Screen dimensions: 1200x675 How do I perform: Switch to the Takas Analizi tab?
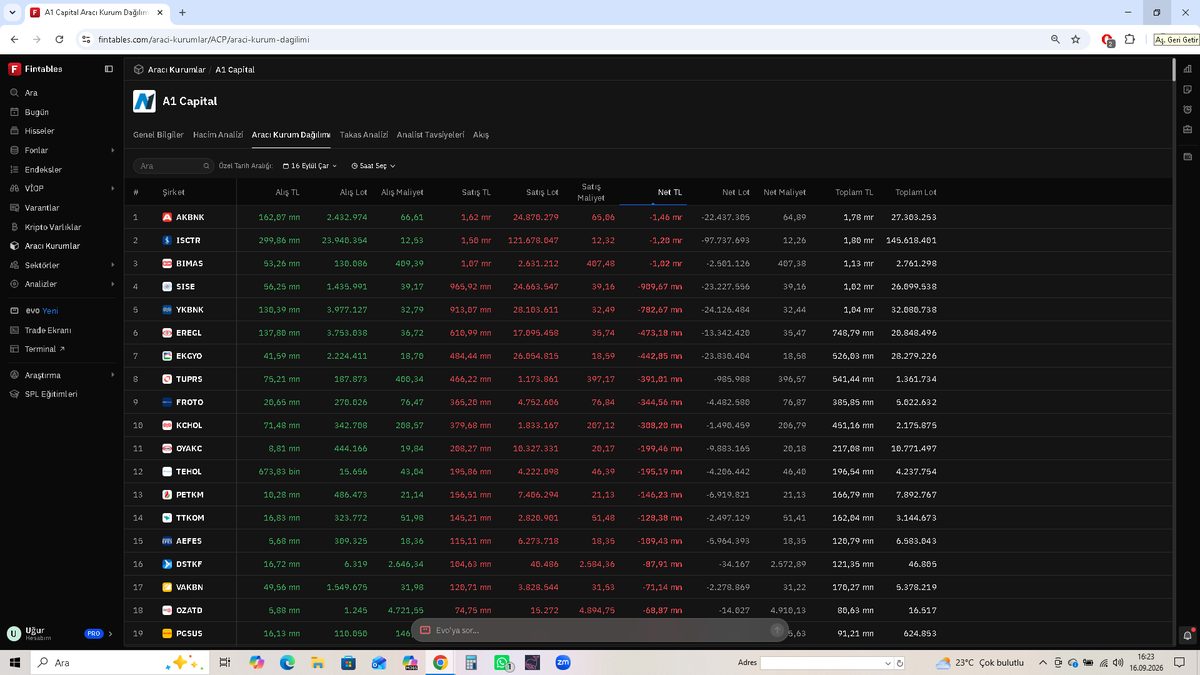coord(364,134)
